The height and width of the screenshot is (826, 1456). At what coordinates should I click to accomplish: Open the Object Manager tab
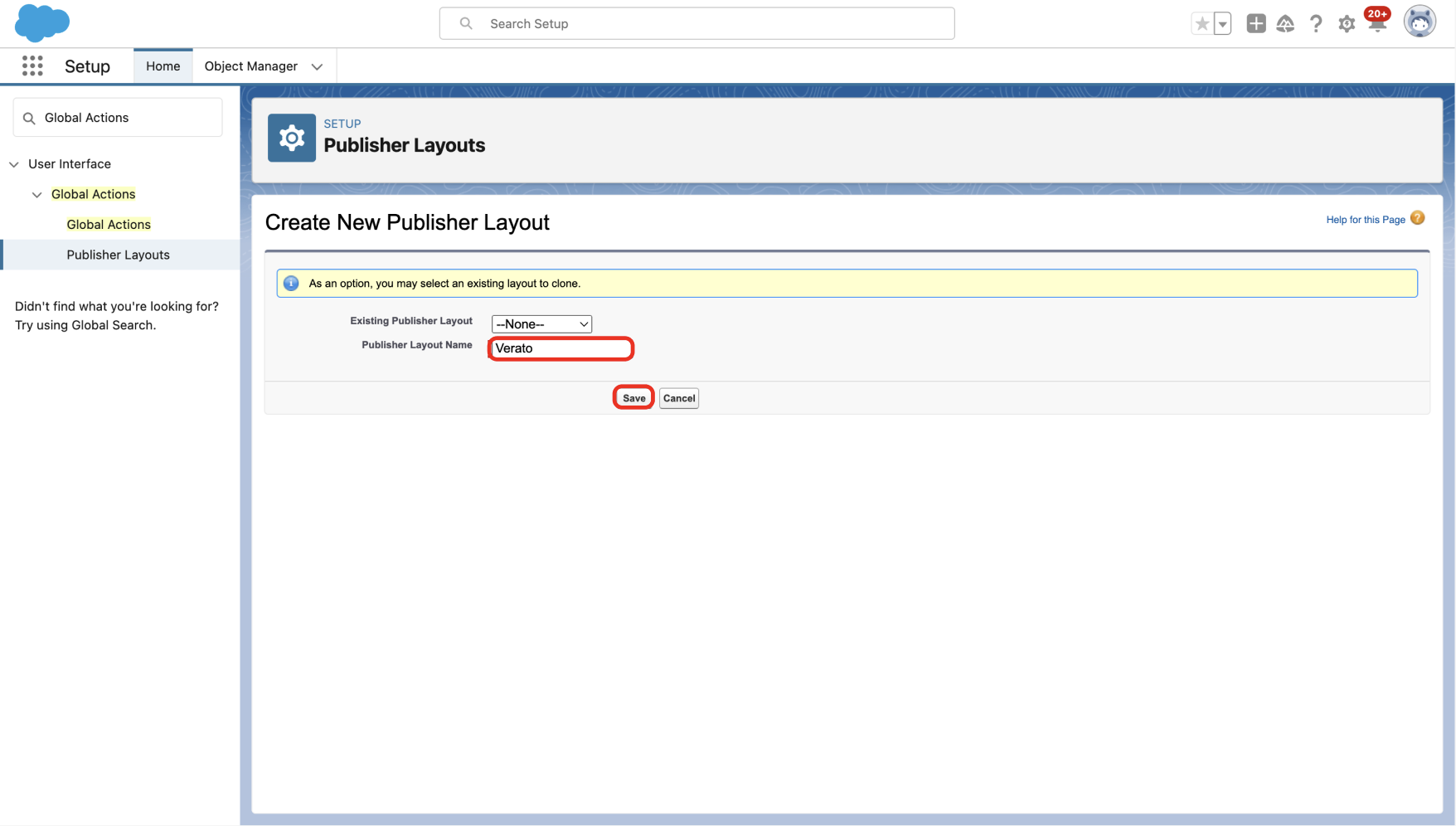[251, 66]
